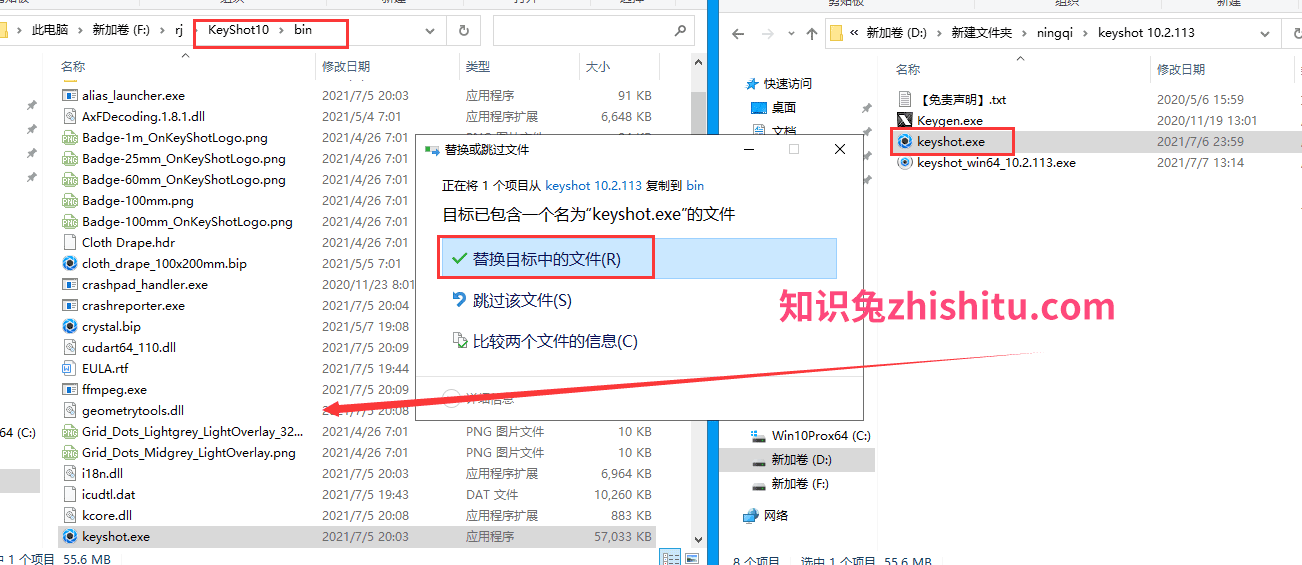Click 新加卷 (F:) in the left address path
Image resolution: width=1302 pixels, height=565 pixels.
[x=121, y=30]
